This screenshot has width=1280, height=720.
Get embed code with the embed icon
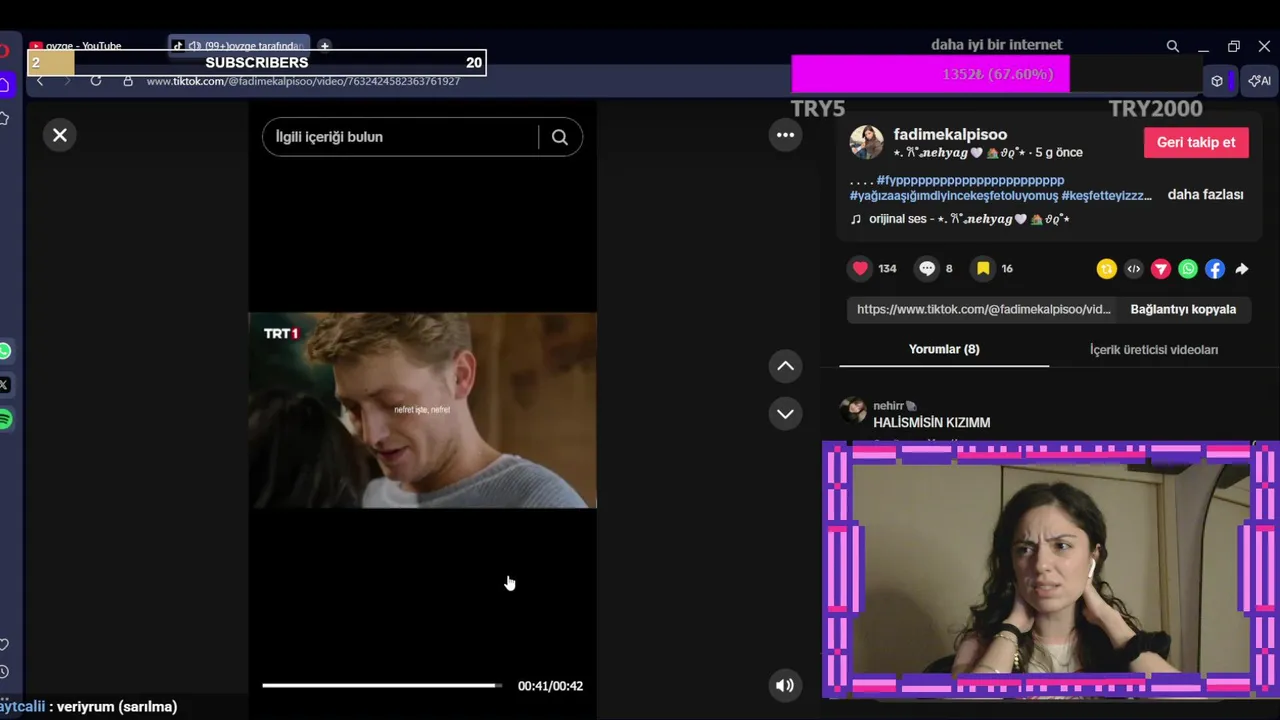(x=1133, y=269)
